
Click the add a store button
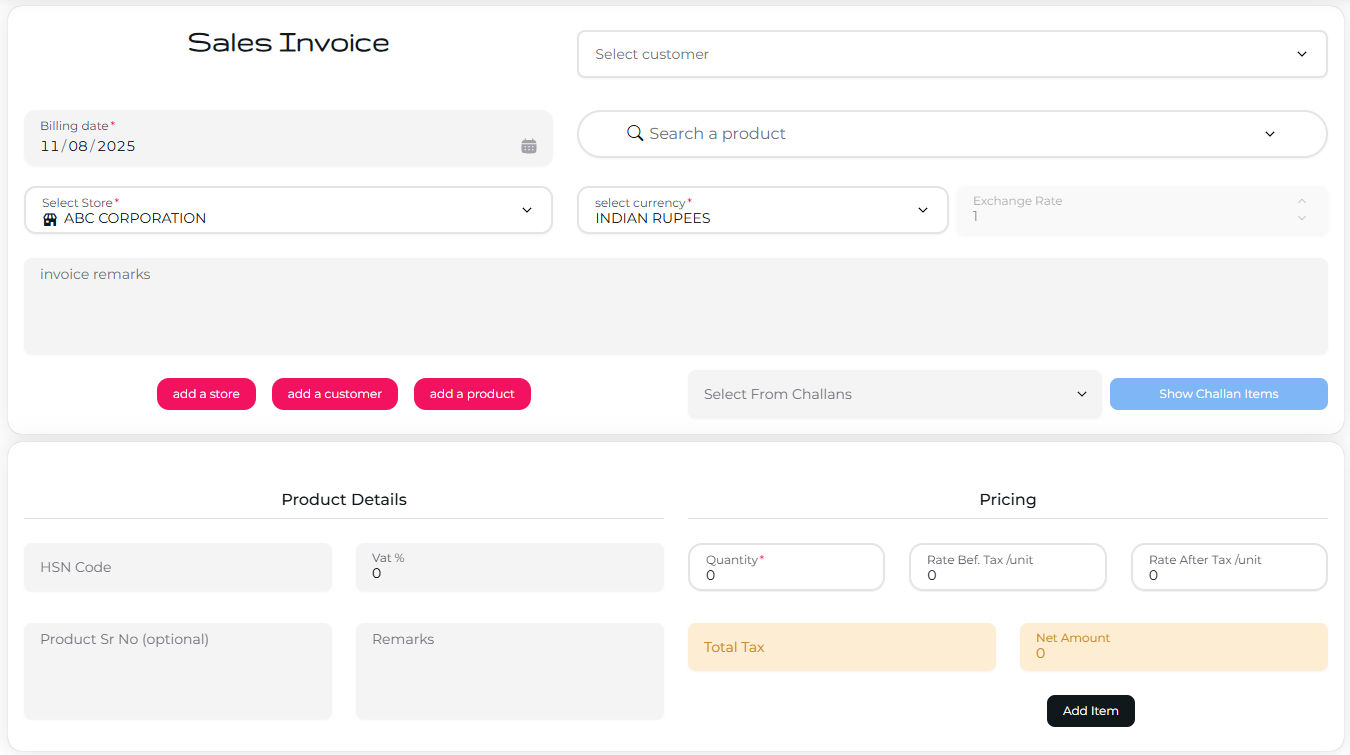tap(206, 394)
